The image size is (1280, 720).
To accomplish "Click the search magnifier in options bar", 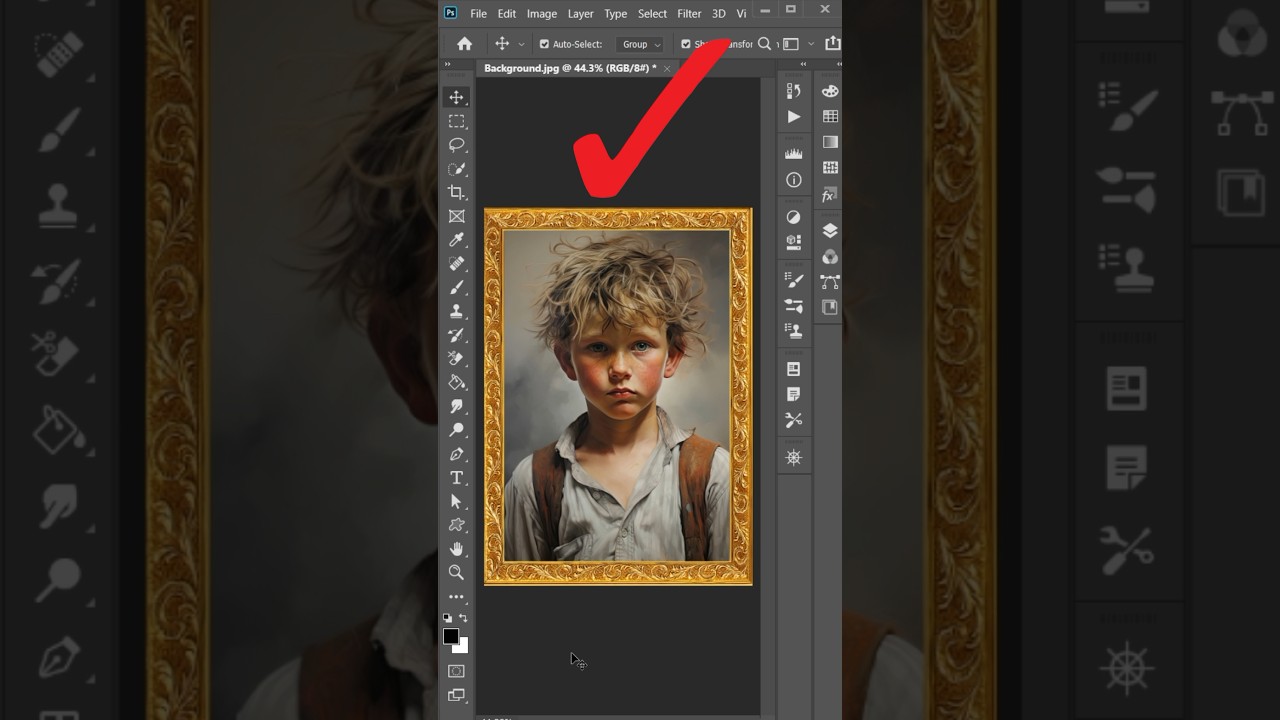I will point(764,44).
